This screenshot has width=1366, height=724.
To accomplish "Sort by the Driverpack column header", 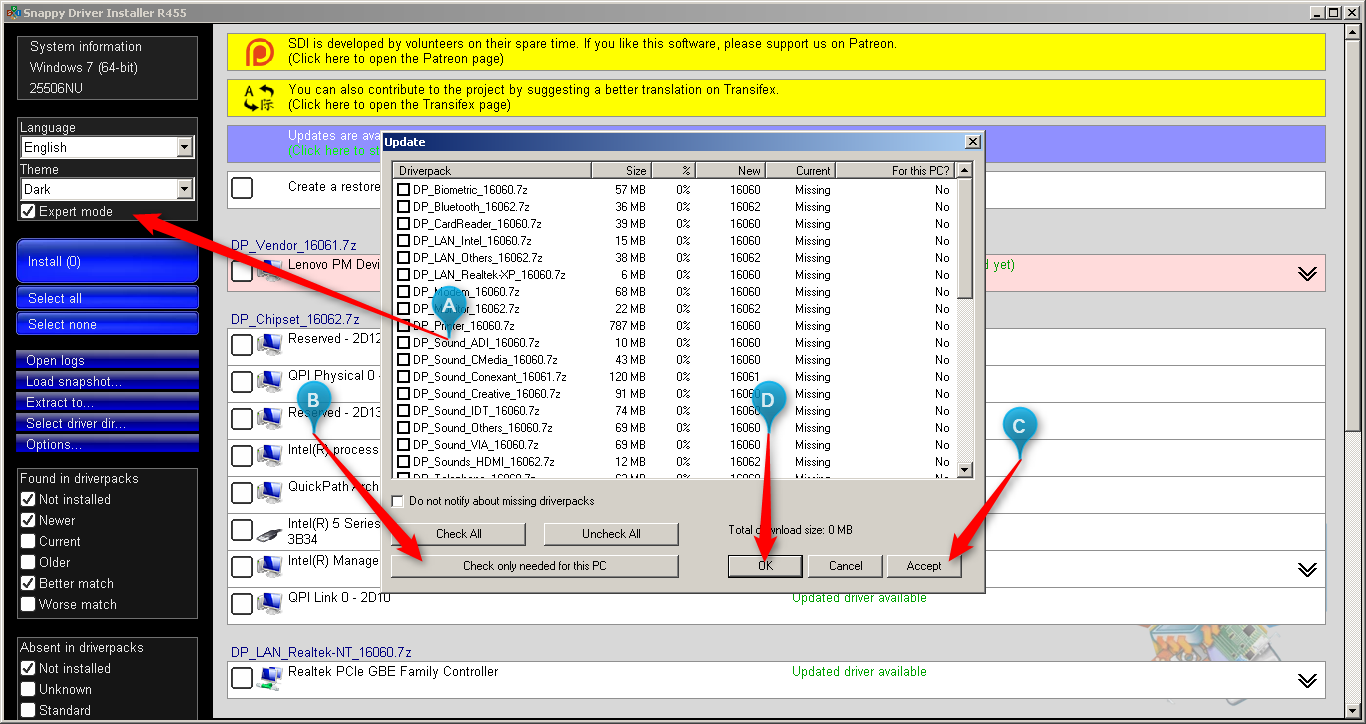I will point(491,171).
